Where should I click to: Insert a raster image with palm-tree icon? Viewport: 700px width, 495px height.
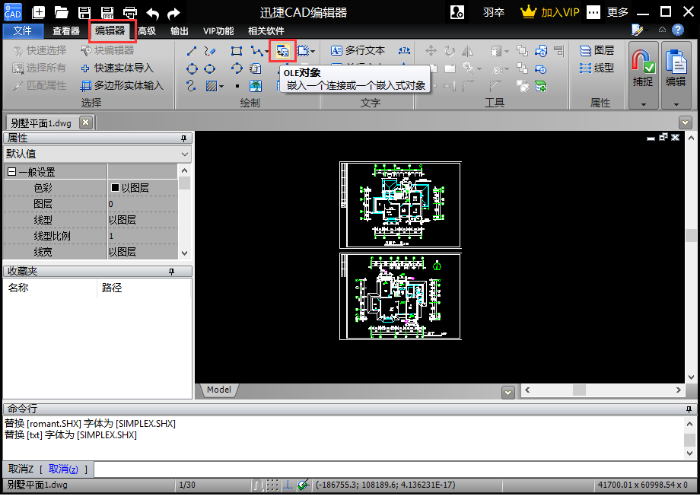coord(255,86)
